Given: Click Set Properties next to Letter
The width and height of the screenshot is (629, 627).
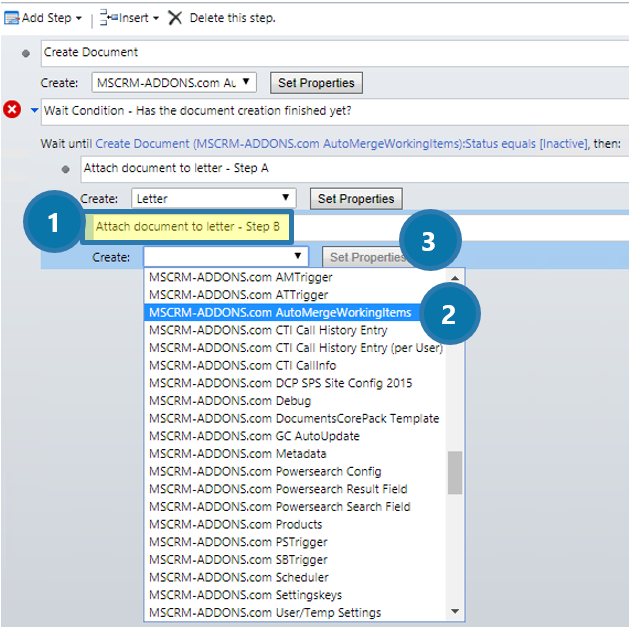Looking at the screenshot, I should (356, 199).
